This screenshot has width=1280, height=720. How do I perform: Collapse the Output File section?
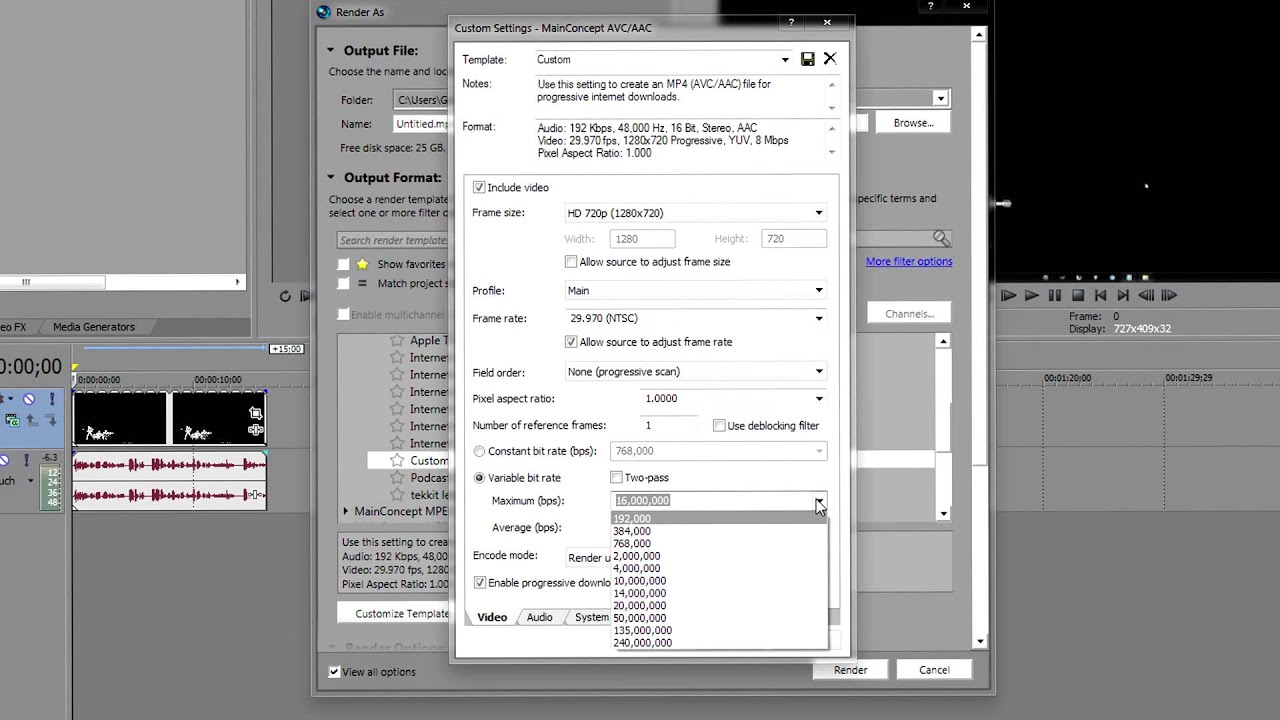[x=331, y=50]
